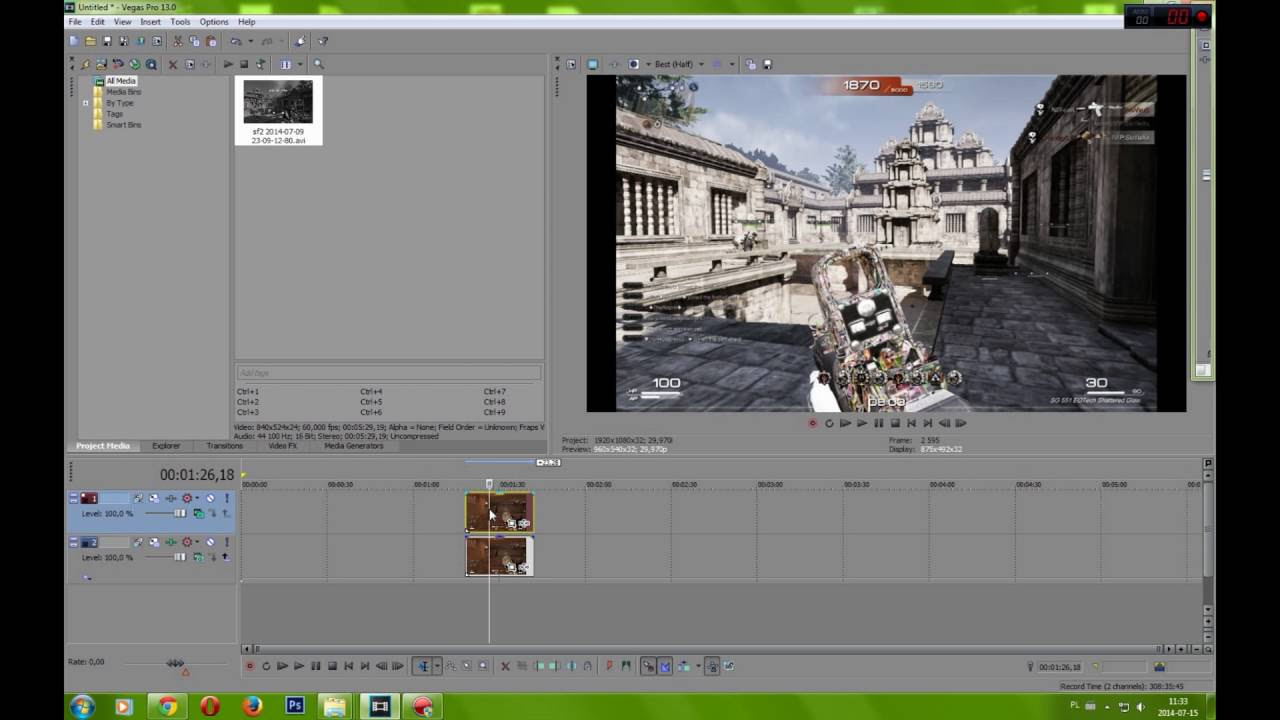The image size is (1280, 720).
Task: Minimize track 1 using its header button
Action: [73, 498]
